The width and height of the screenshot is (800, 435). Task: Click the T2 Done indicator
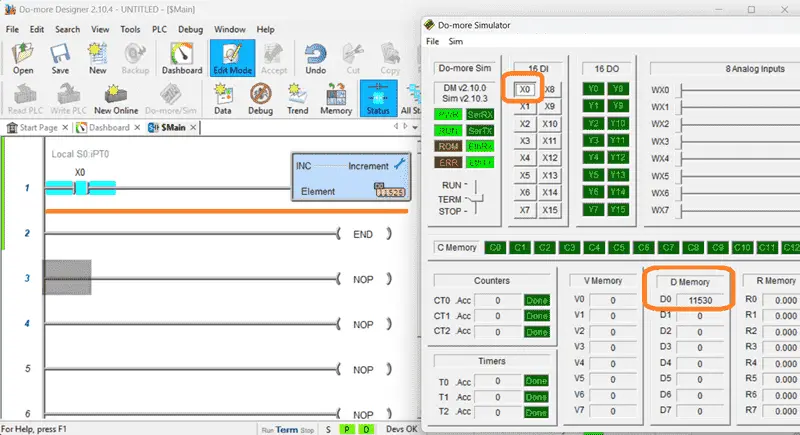pyautogui.click(x=536, y=412)
